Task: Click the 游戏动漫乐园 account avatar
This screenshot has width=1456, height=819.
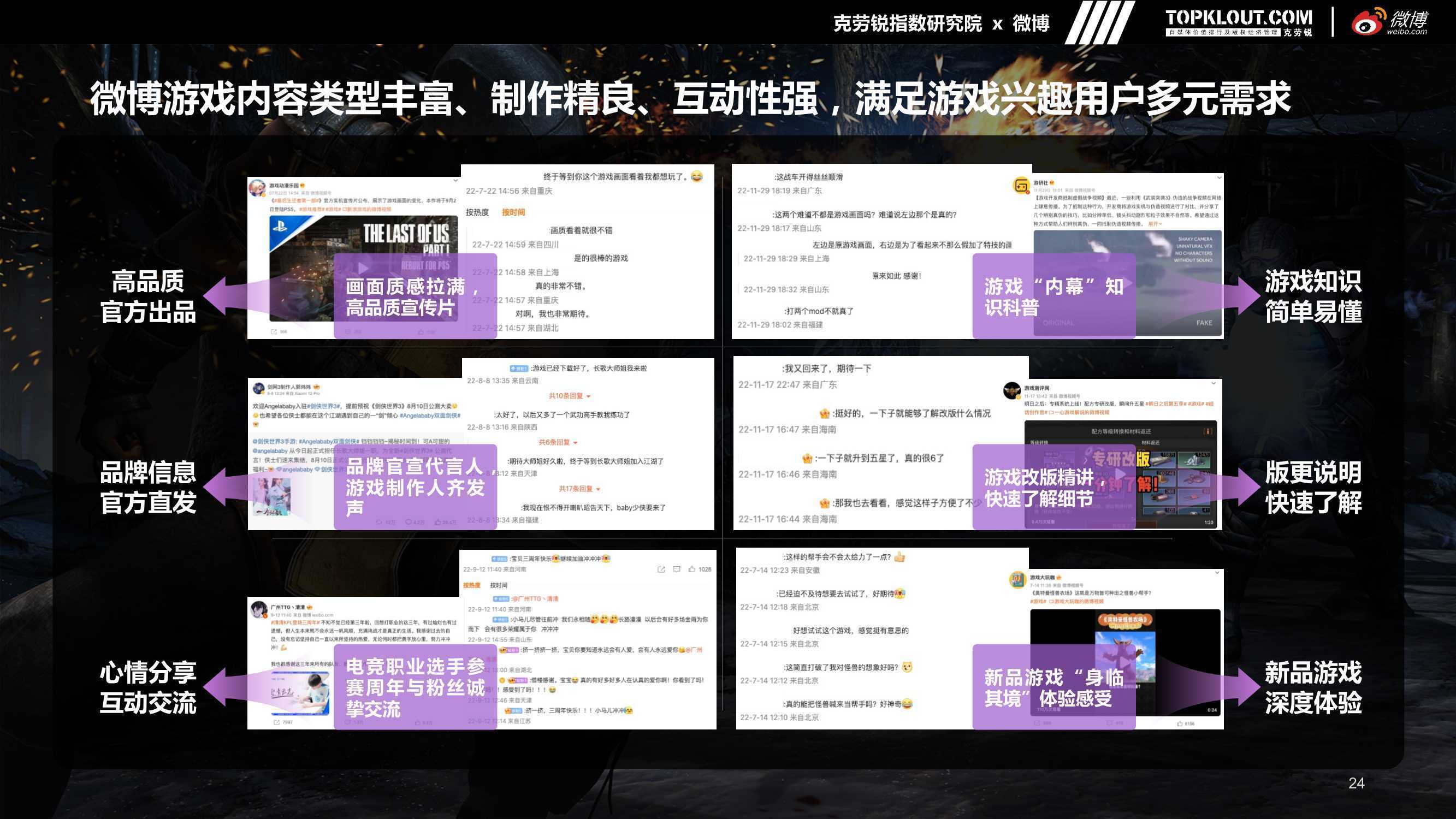Action: tap(257, 188)
